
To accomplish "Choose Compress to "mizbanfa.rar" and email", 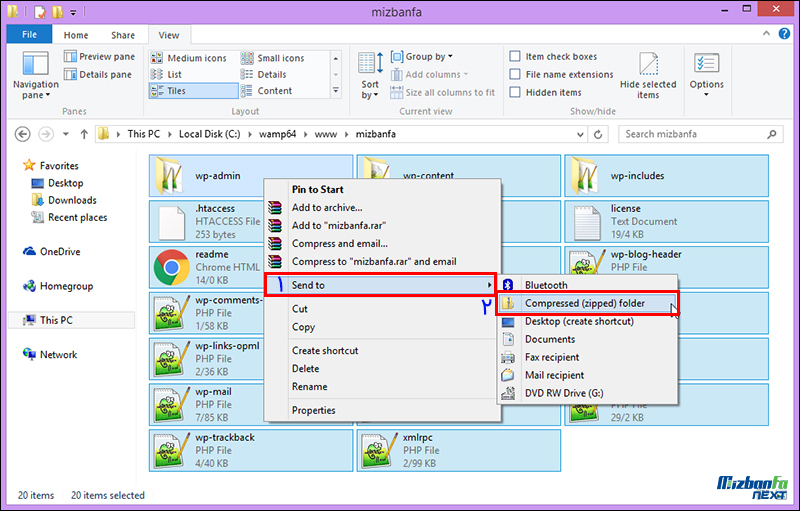I will point(374,262).
